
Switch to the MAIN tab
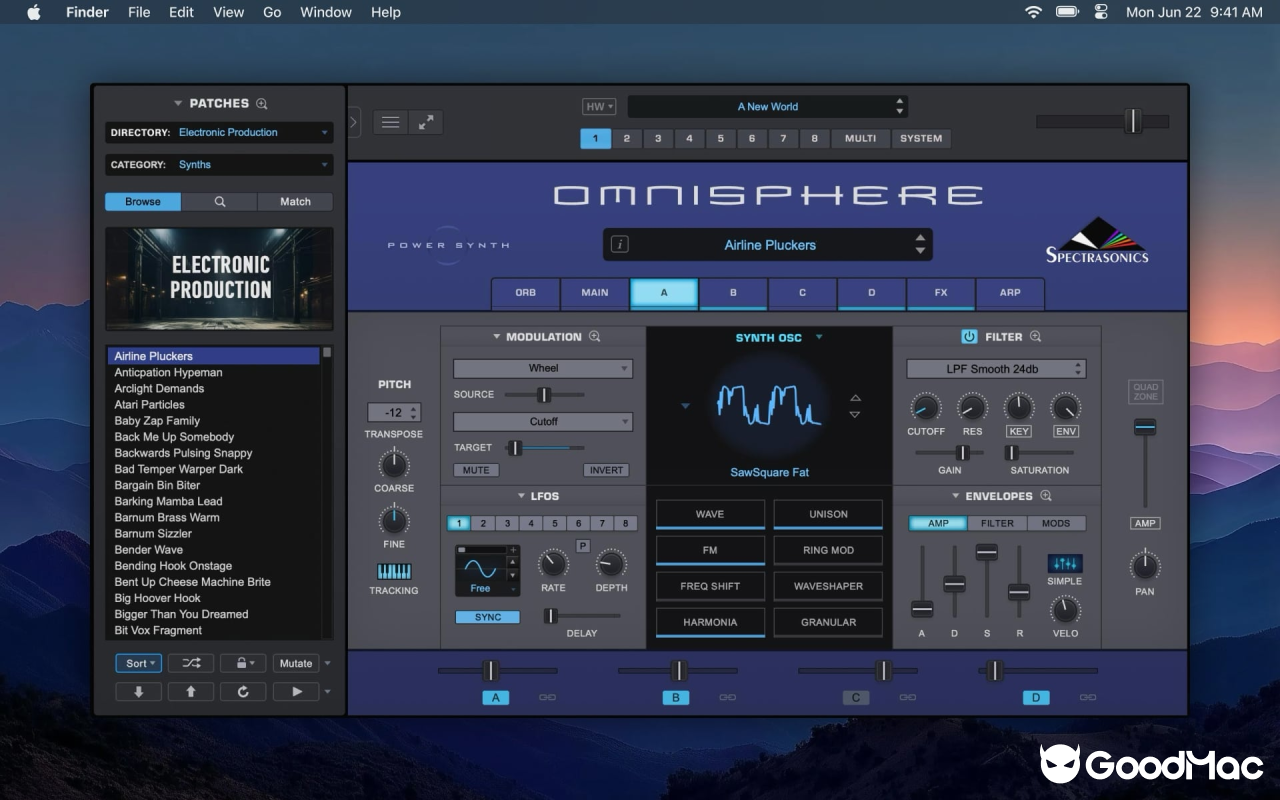(595, 293)
